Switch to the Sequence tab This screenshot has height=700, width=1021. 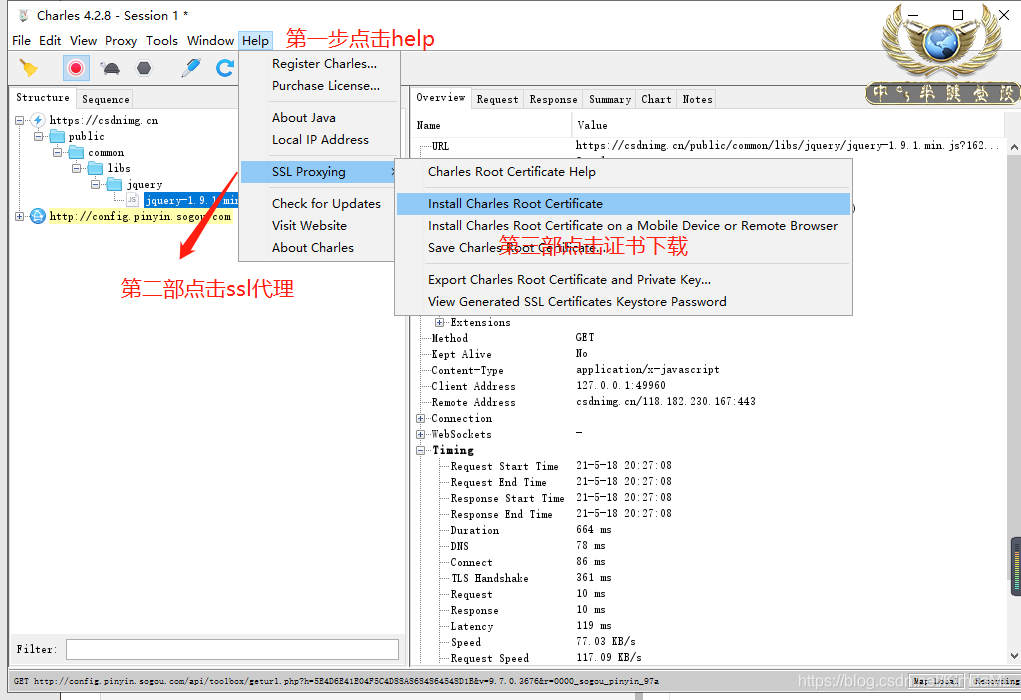point(105,99)
